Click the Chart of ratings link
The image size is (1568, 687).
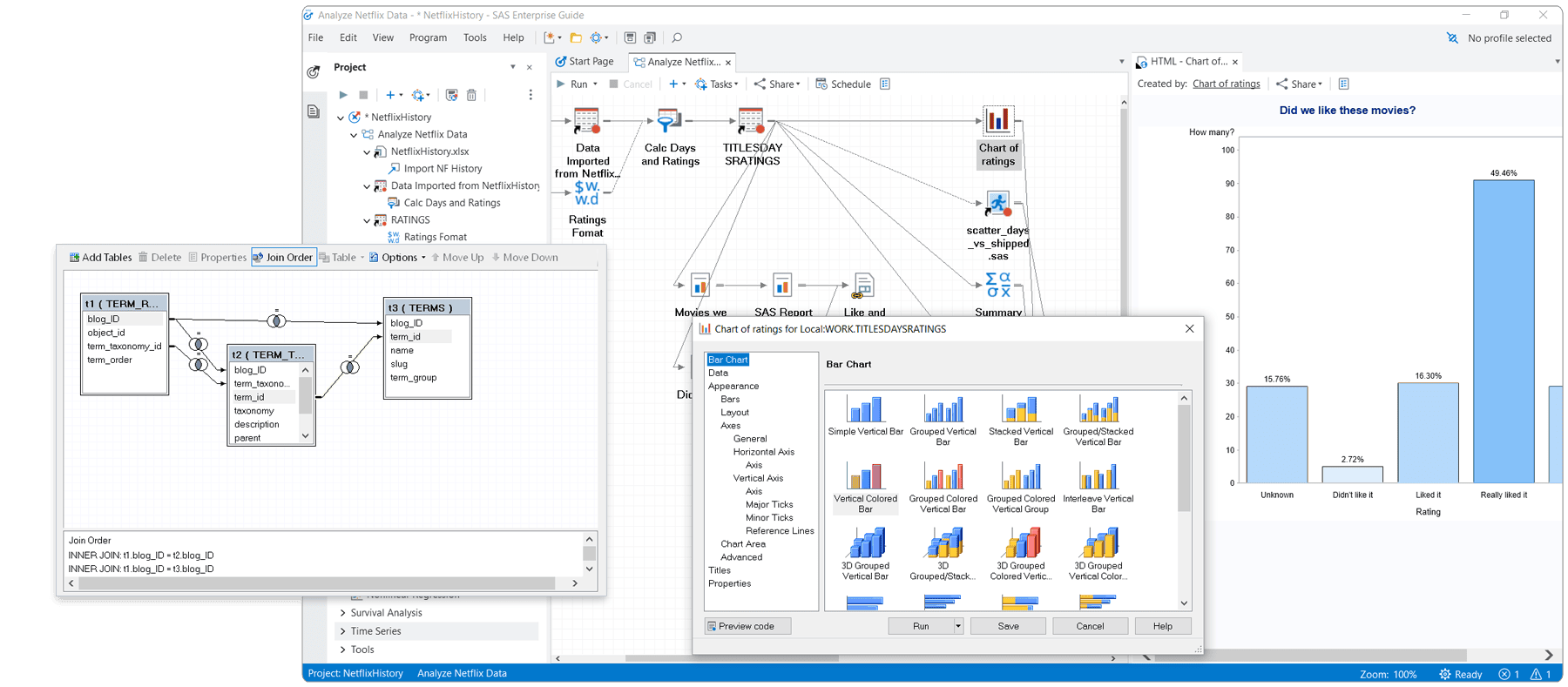click(x=1226, y=84)
